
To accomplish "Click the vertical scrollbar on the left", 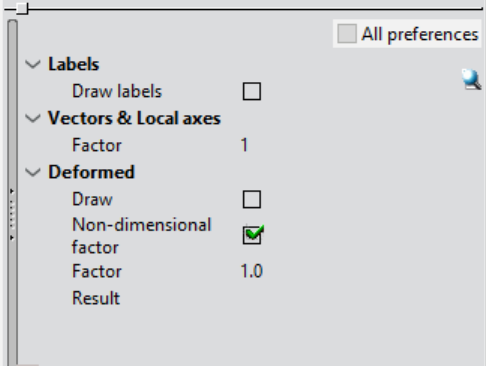I will pyautogui.click(x=12, y=193).
